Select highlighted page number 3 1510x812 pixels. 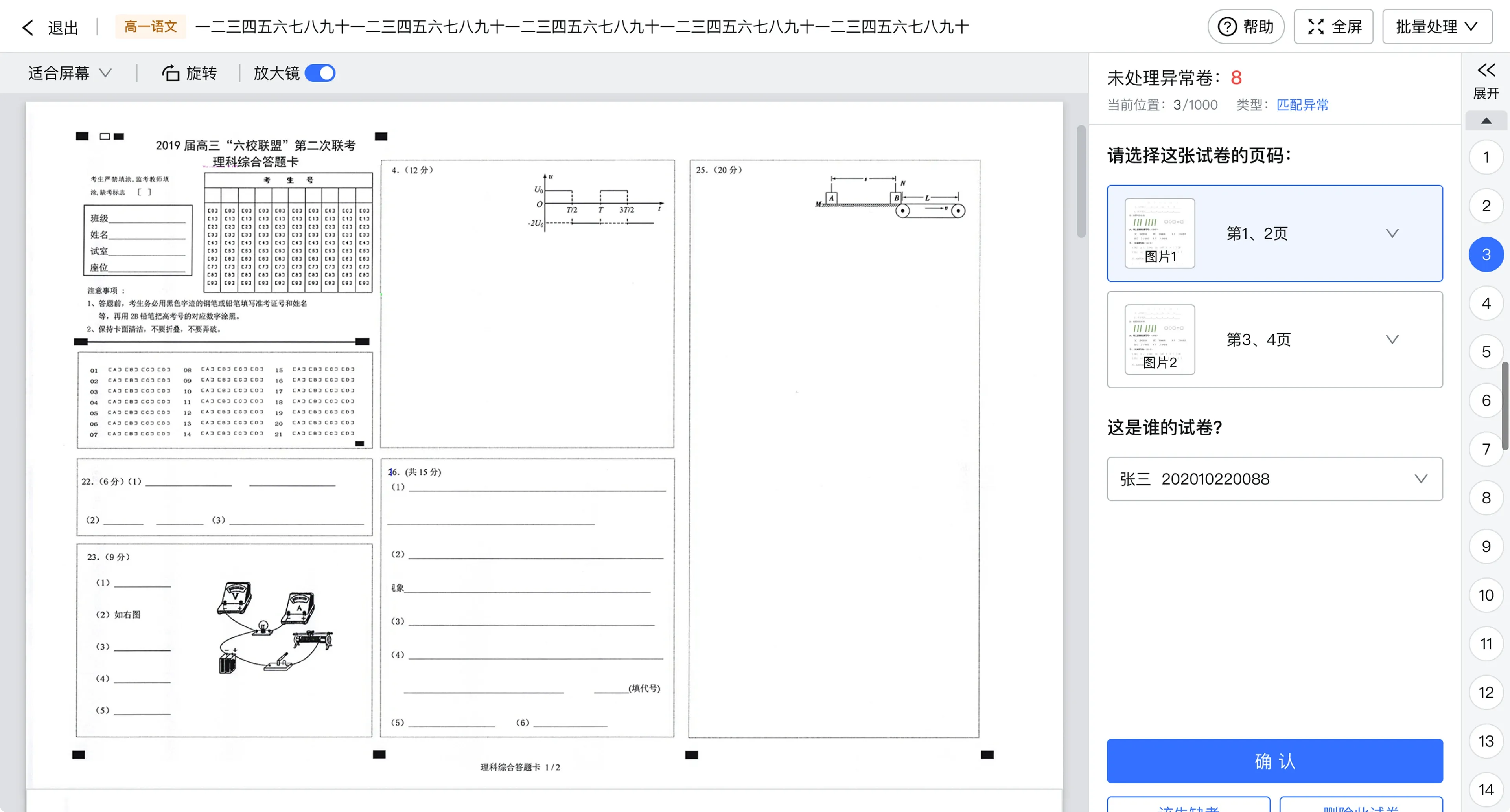pos(1486,254)
